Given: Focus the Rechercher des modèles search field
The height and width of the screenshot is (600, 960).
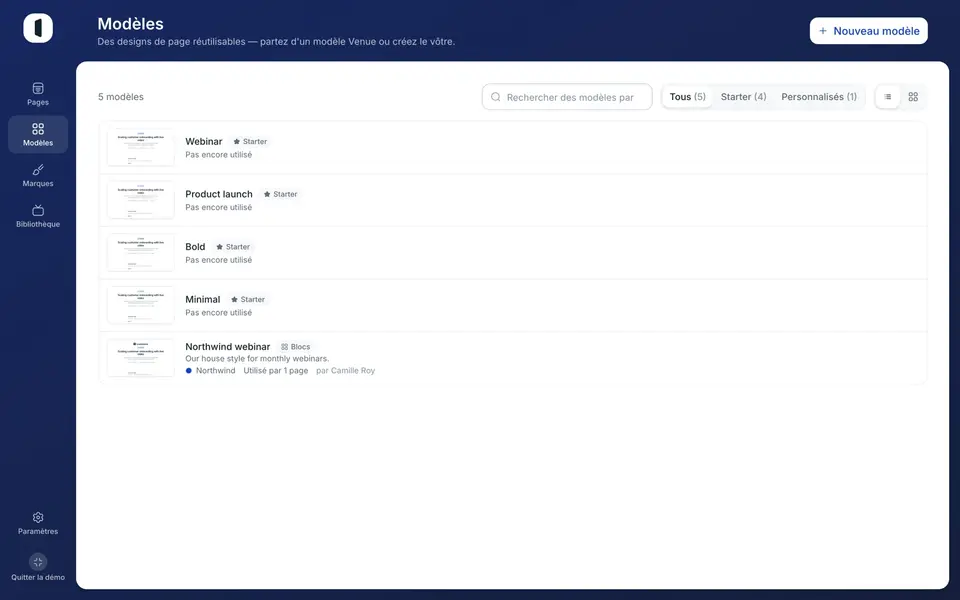Looking at the screenshot, I should (567, 97).
